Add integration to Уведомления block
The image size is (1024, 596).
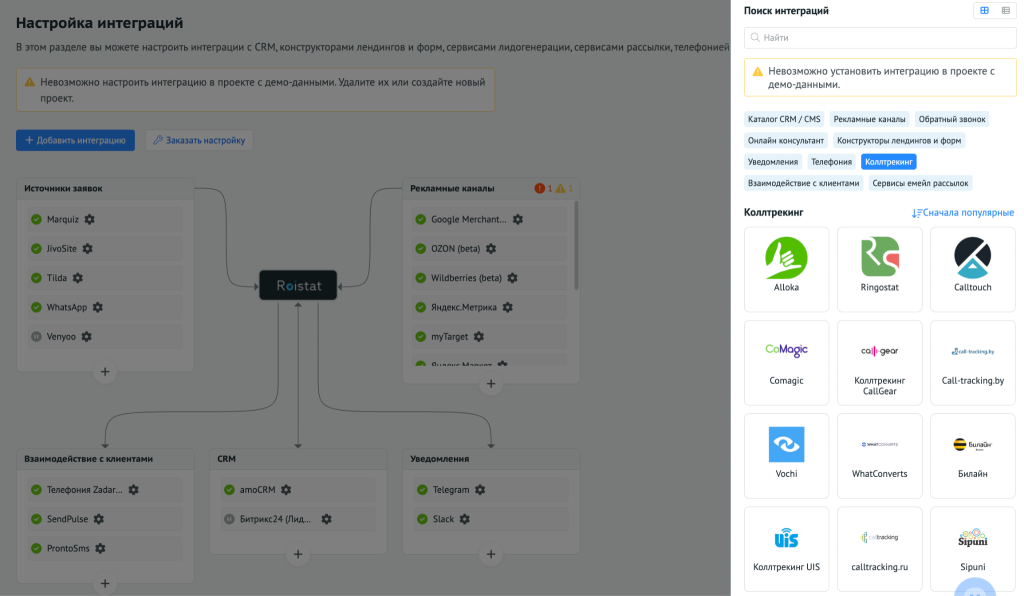click(490, 554)
